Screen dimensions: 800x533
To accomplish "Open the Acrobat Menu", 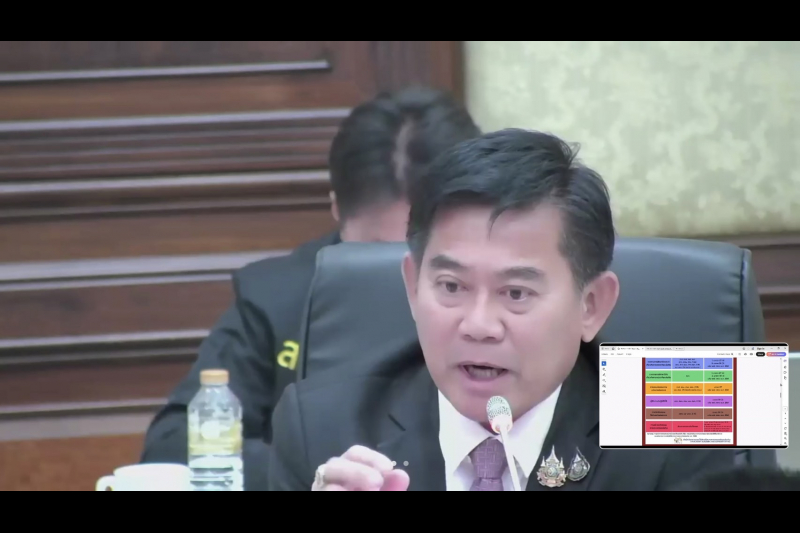I will [604, 354].
